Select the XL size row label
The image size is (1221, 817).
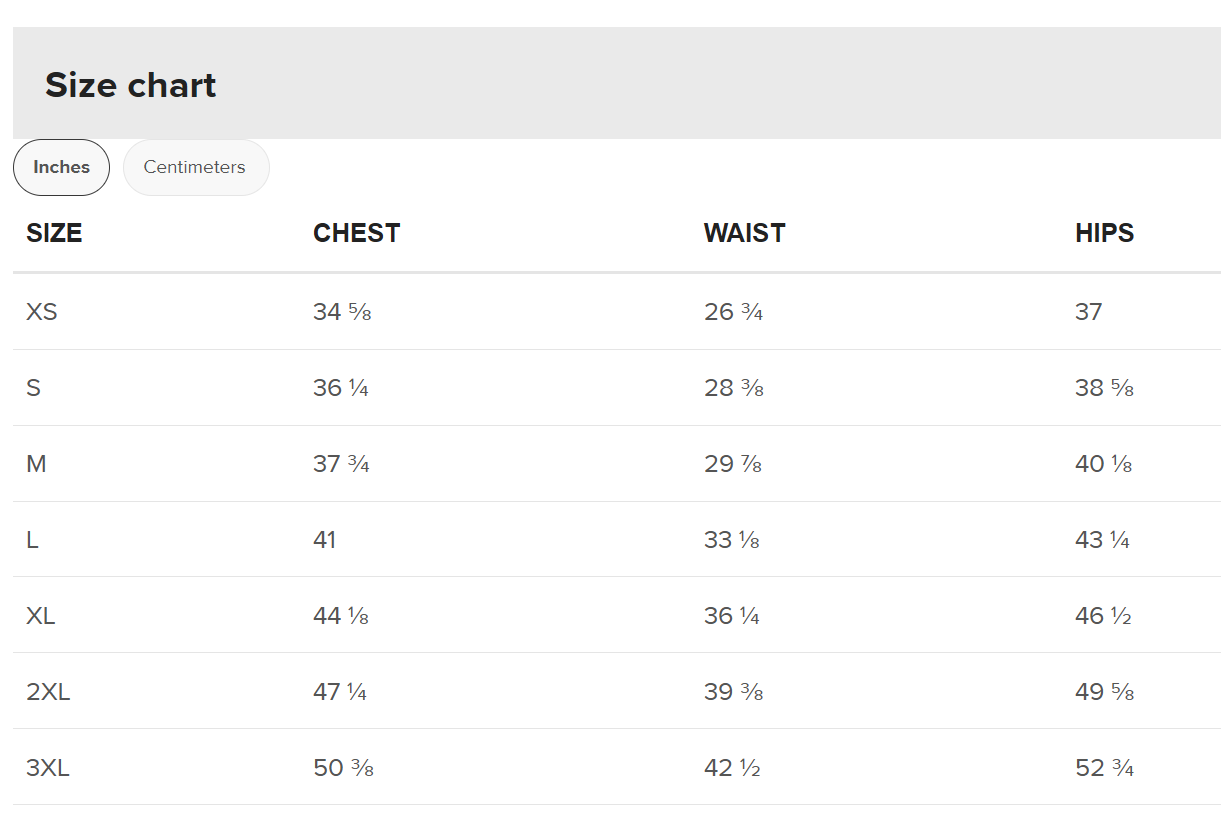pos(41,616)
